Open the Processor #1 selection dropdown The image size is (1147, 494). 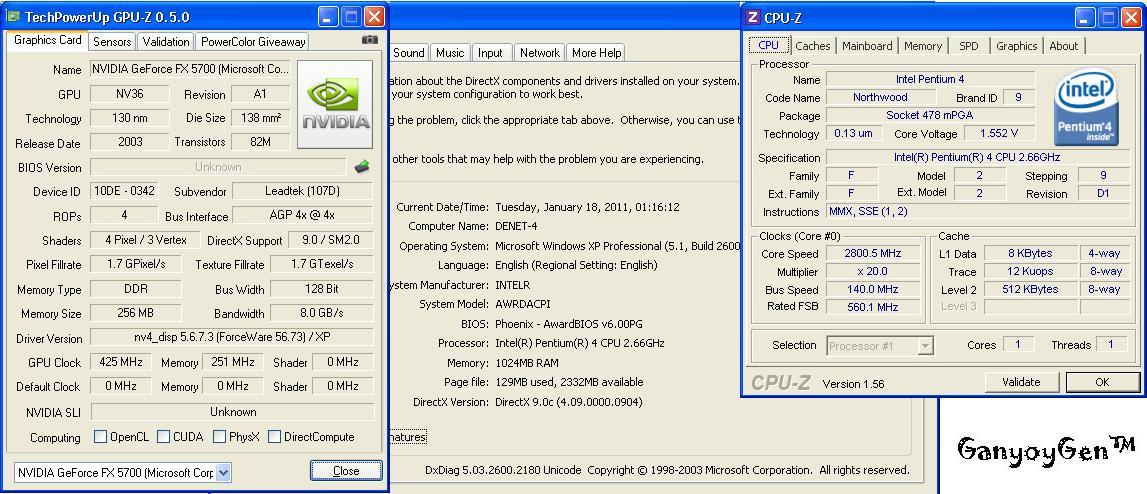pos(925,345)
